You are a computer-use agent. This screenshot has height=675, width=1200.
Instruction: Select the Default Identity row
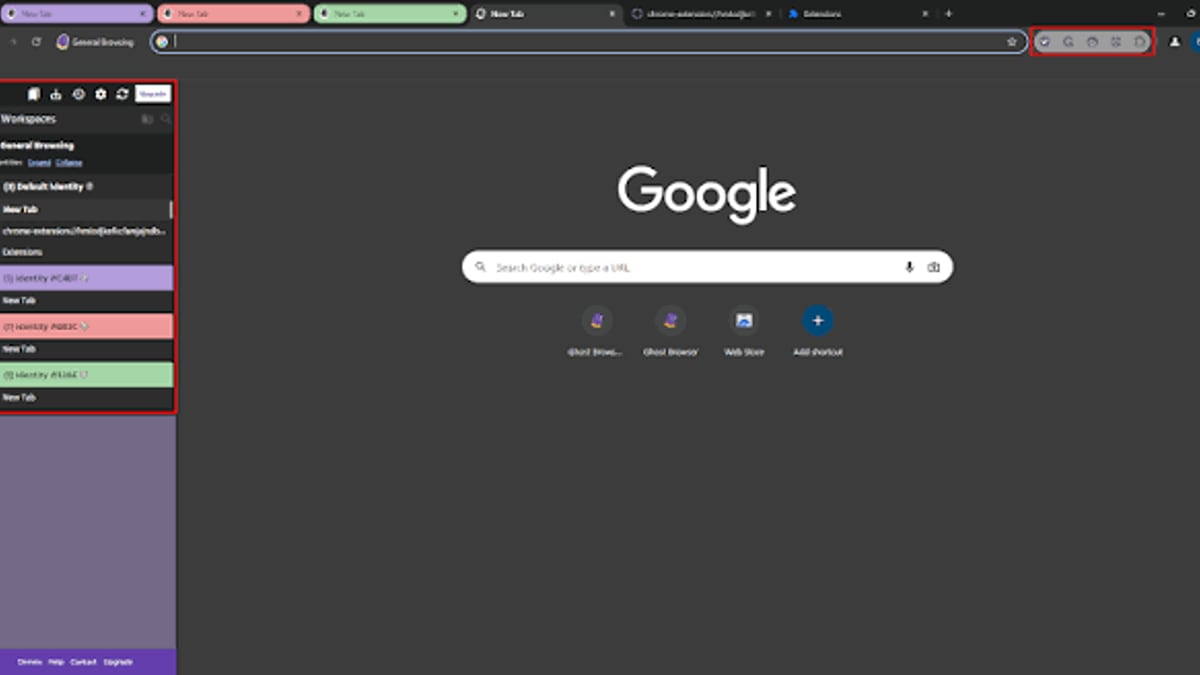[86, 187]
